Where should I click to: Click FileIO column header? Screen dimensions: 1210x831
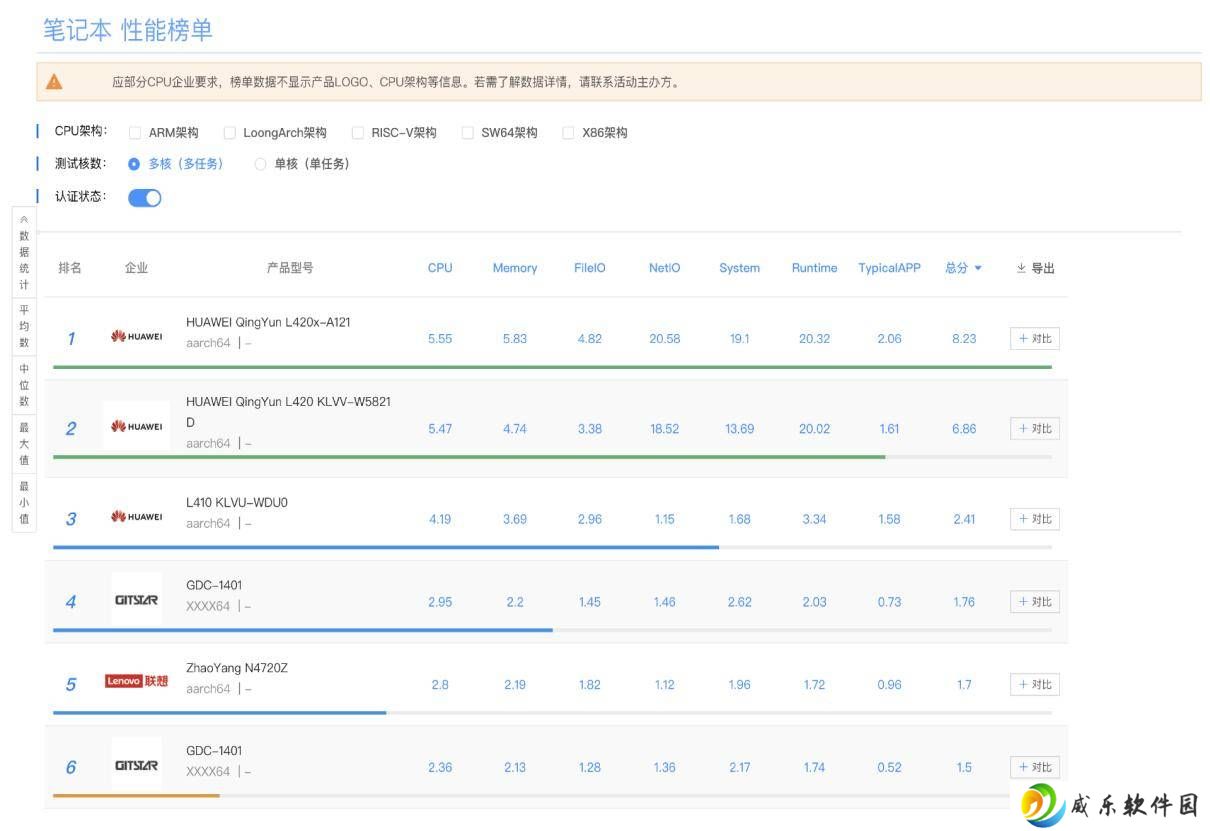tap(590, 268)
